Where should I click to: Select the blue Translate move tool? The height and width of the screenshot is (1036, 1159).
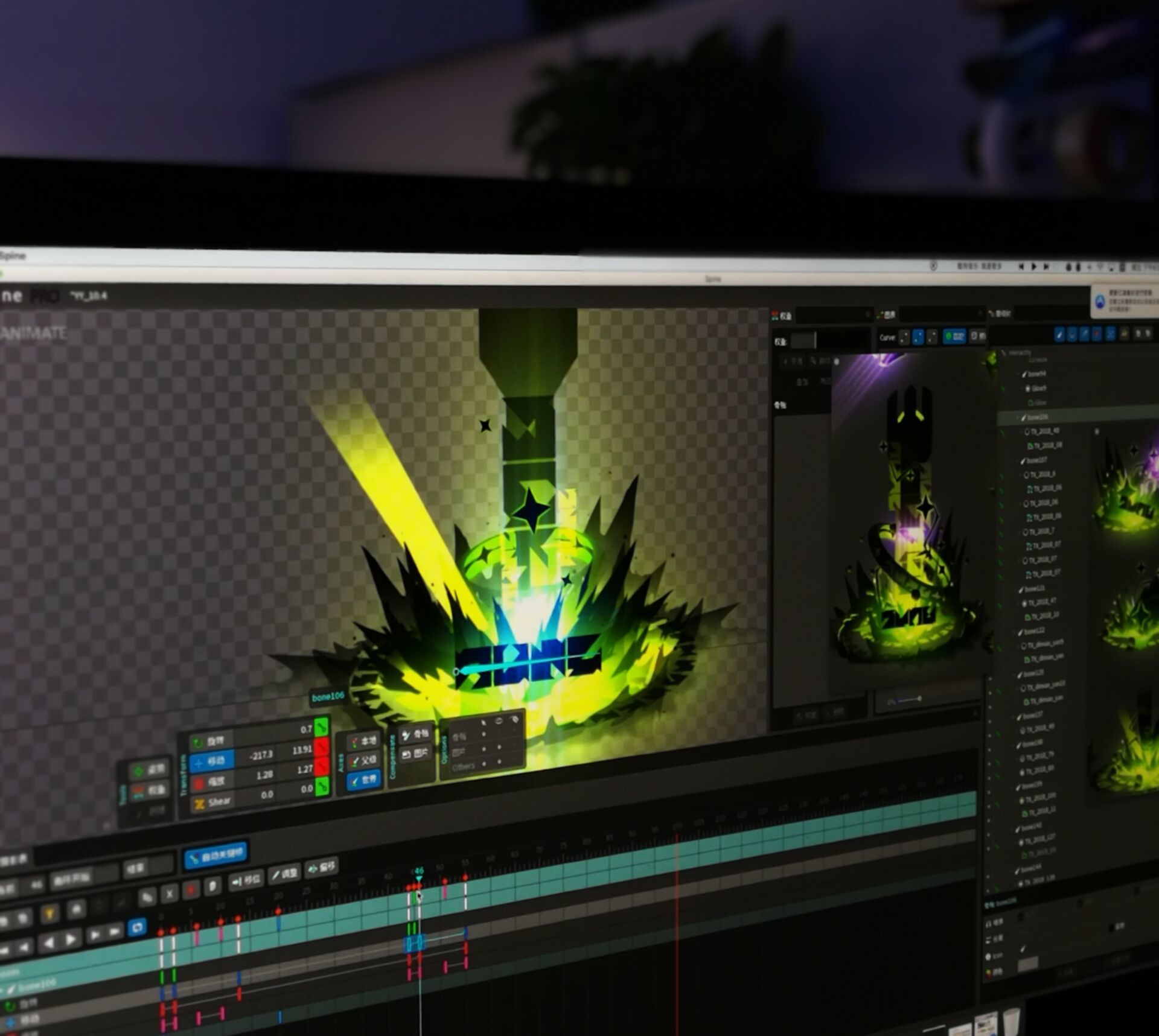coord(211,761)
